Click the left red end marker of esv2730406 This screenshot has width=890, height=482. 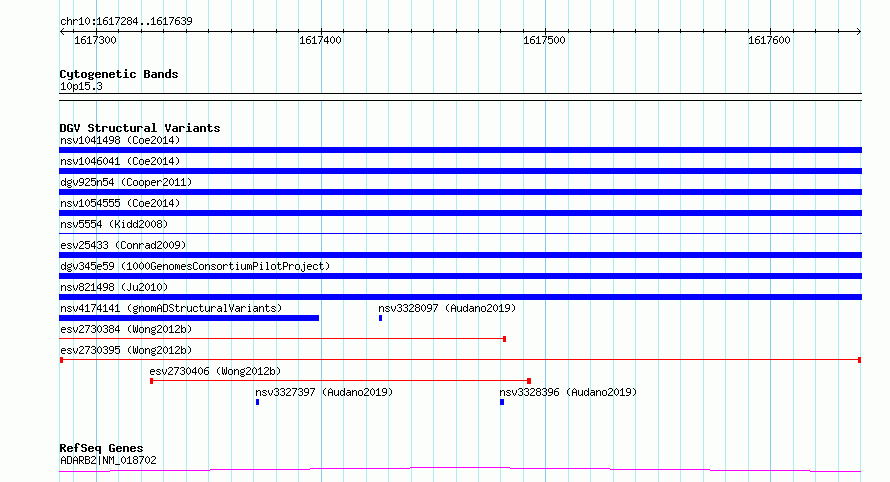(152, 381)
